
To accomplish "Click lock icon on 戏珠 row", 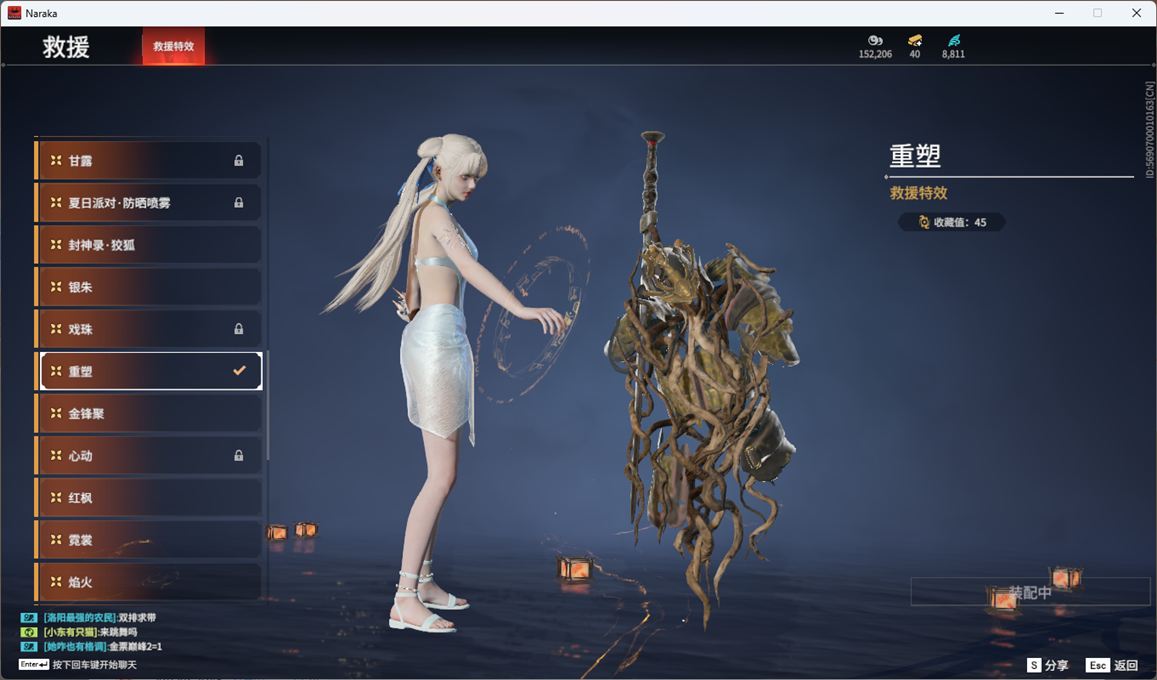I will pyautogui.click(x=238, y=329).
